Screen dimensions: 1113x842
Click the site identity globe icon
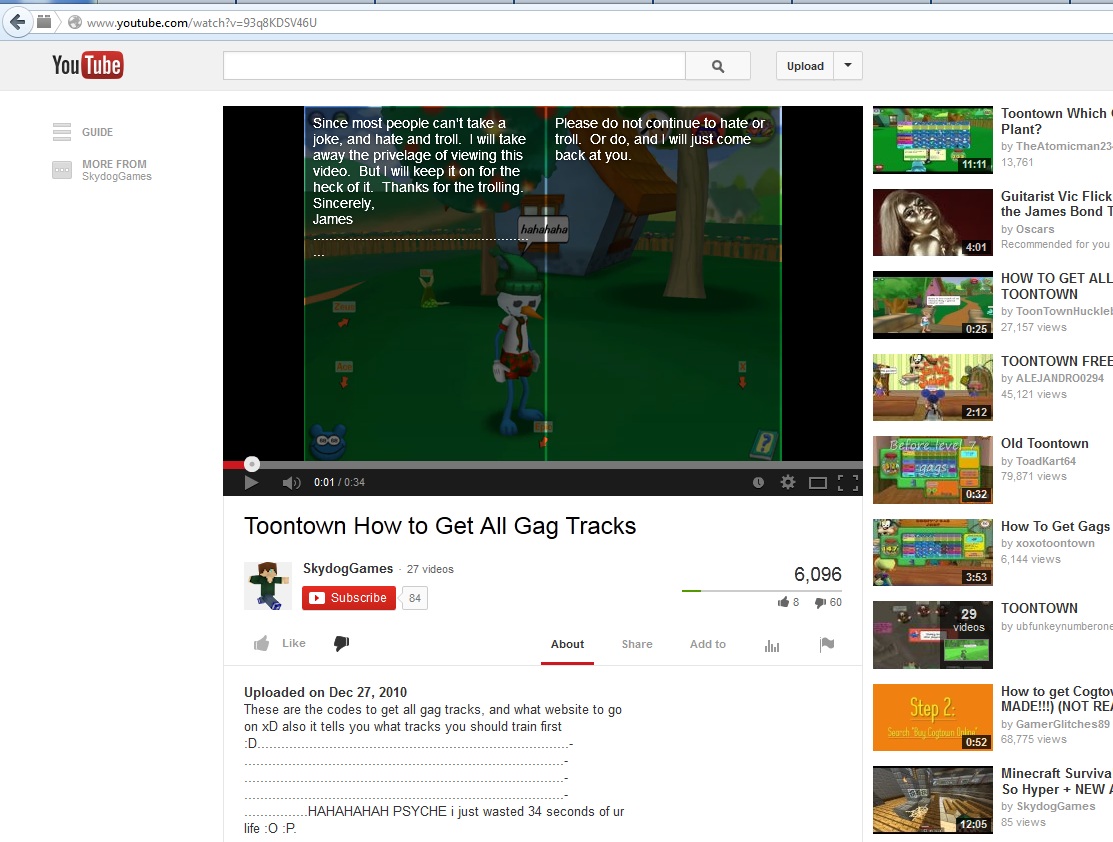point(75,23)
